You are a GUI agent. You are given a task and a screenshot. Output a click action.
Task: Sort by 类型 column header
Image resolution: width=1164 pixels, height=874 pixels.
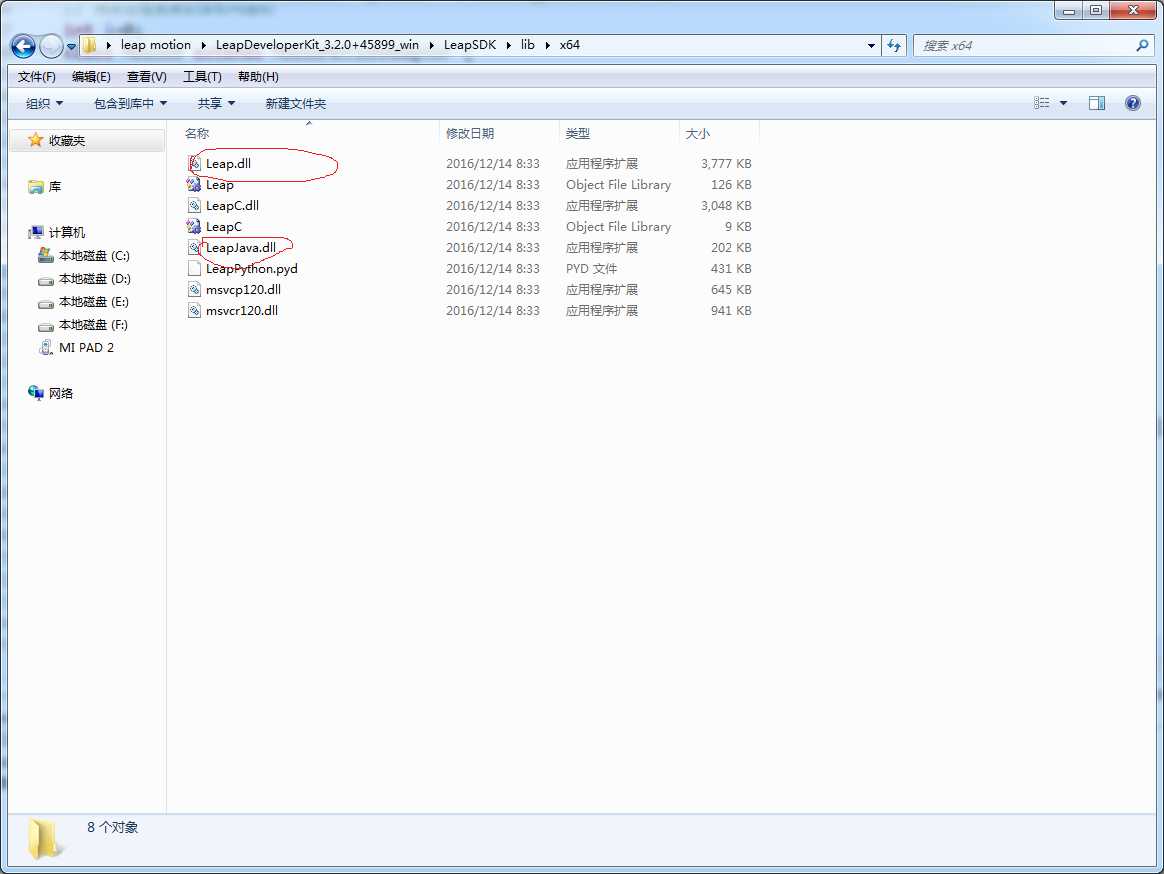[x=578, y=134]
